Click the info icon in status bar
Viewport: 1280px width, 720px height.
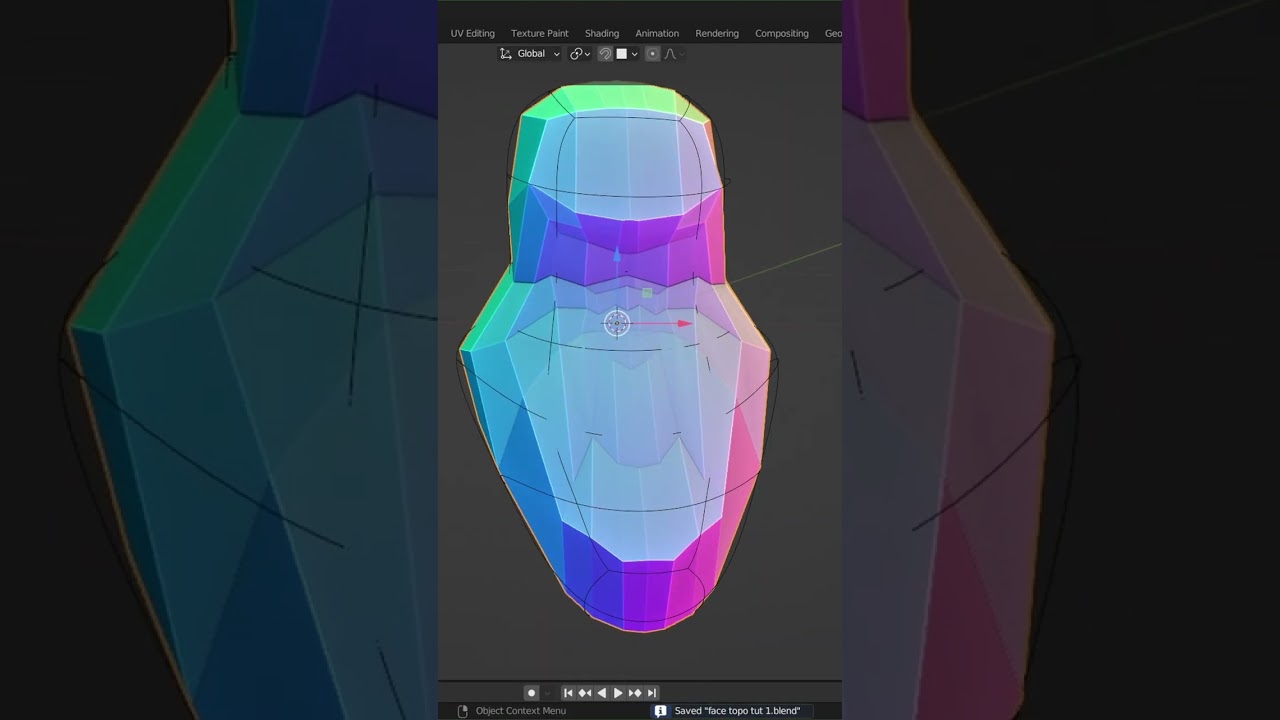(x=660, y=711)
